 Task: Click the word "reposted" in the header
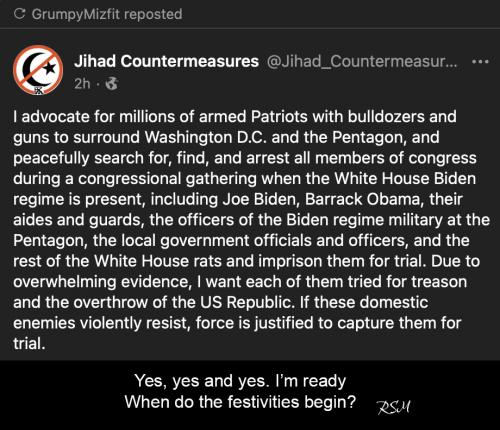click(153, 14)
